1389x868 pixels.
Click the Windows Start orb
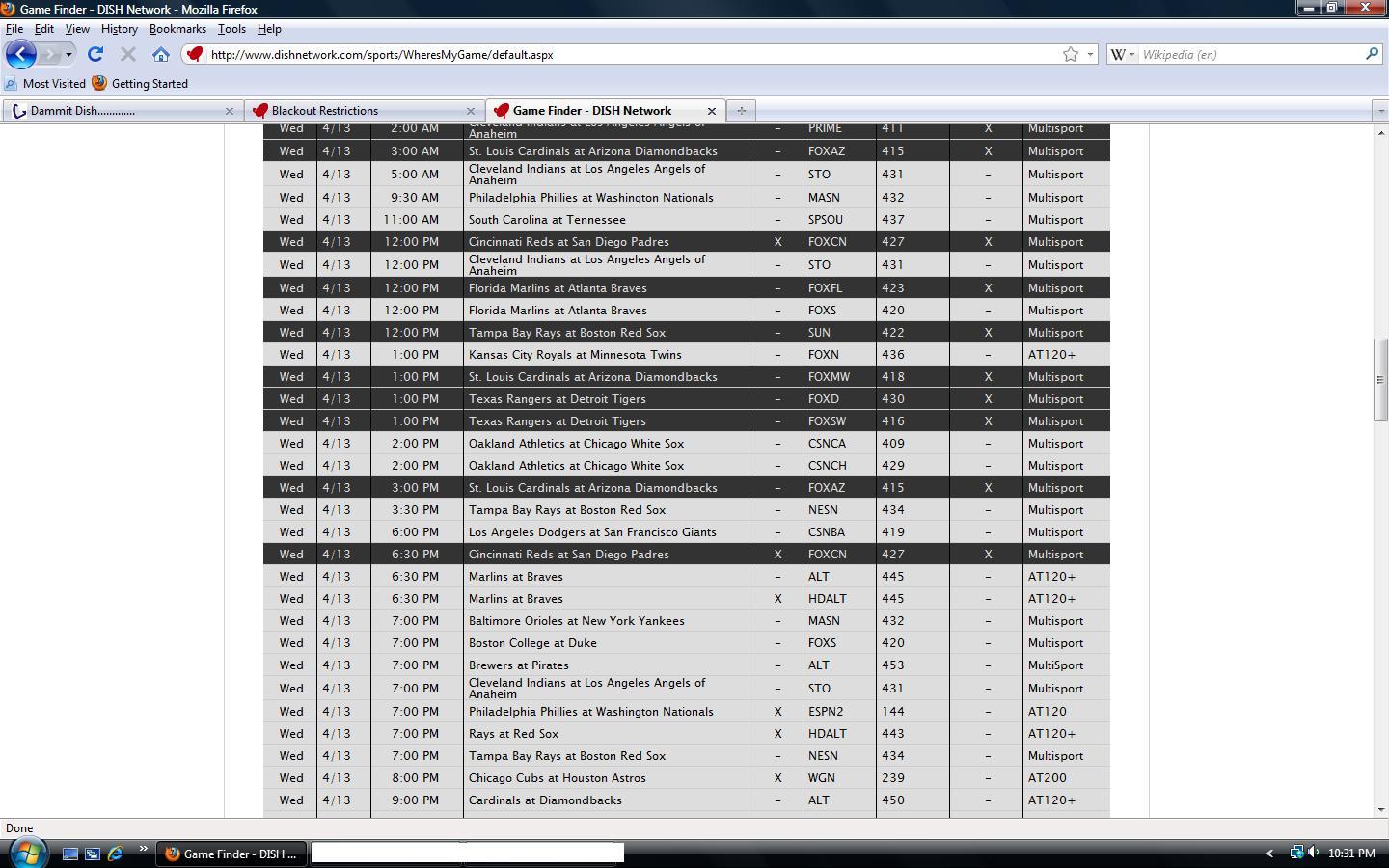[26, 853]
